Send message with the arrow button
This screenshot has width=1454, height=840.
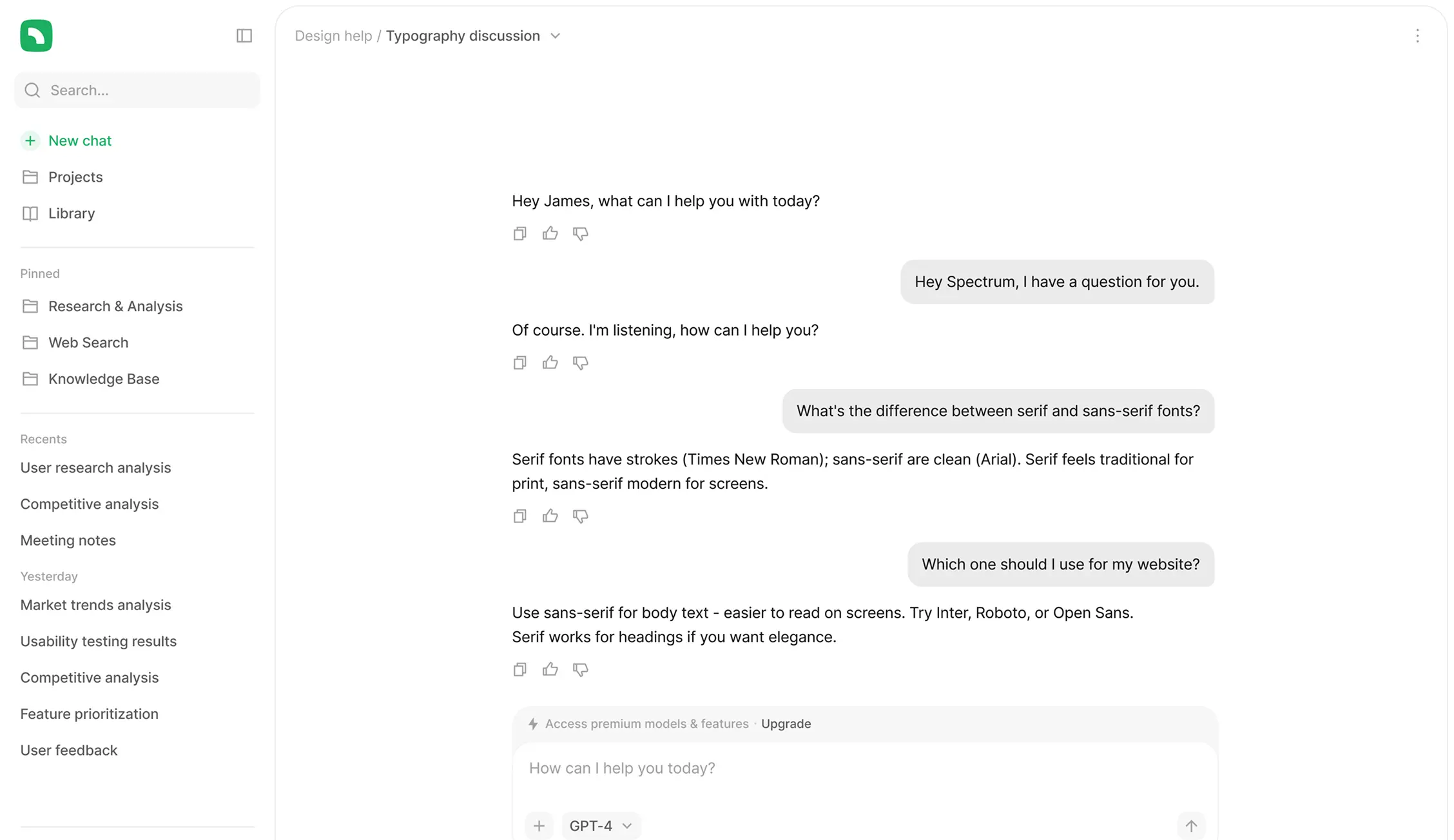[x=1190, y=825]
